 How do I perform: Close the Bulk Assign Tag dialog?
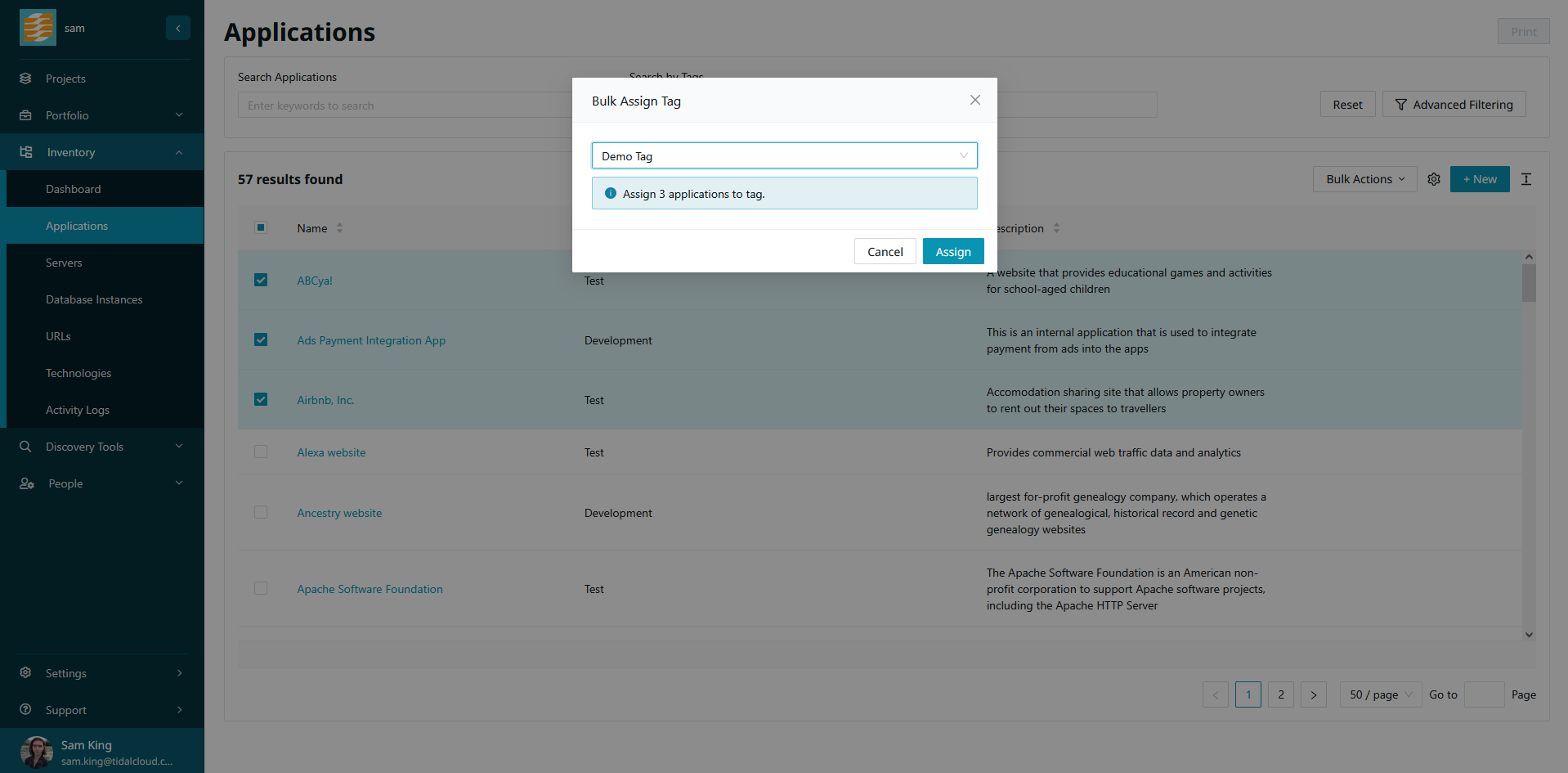974,100
